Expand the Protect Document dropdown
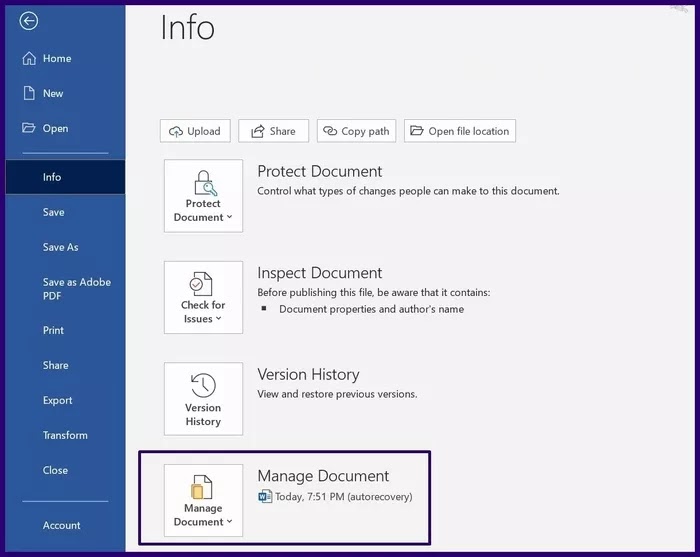This screenshot has width=700, height=557. (x=203, y=195)
